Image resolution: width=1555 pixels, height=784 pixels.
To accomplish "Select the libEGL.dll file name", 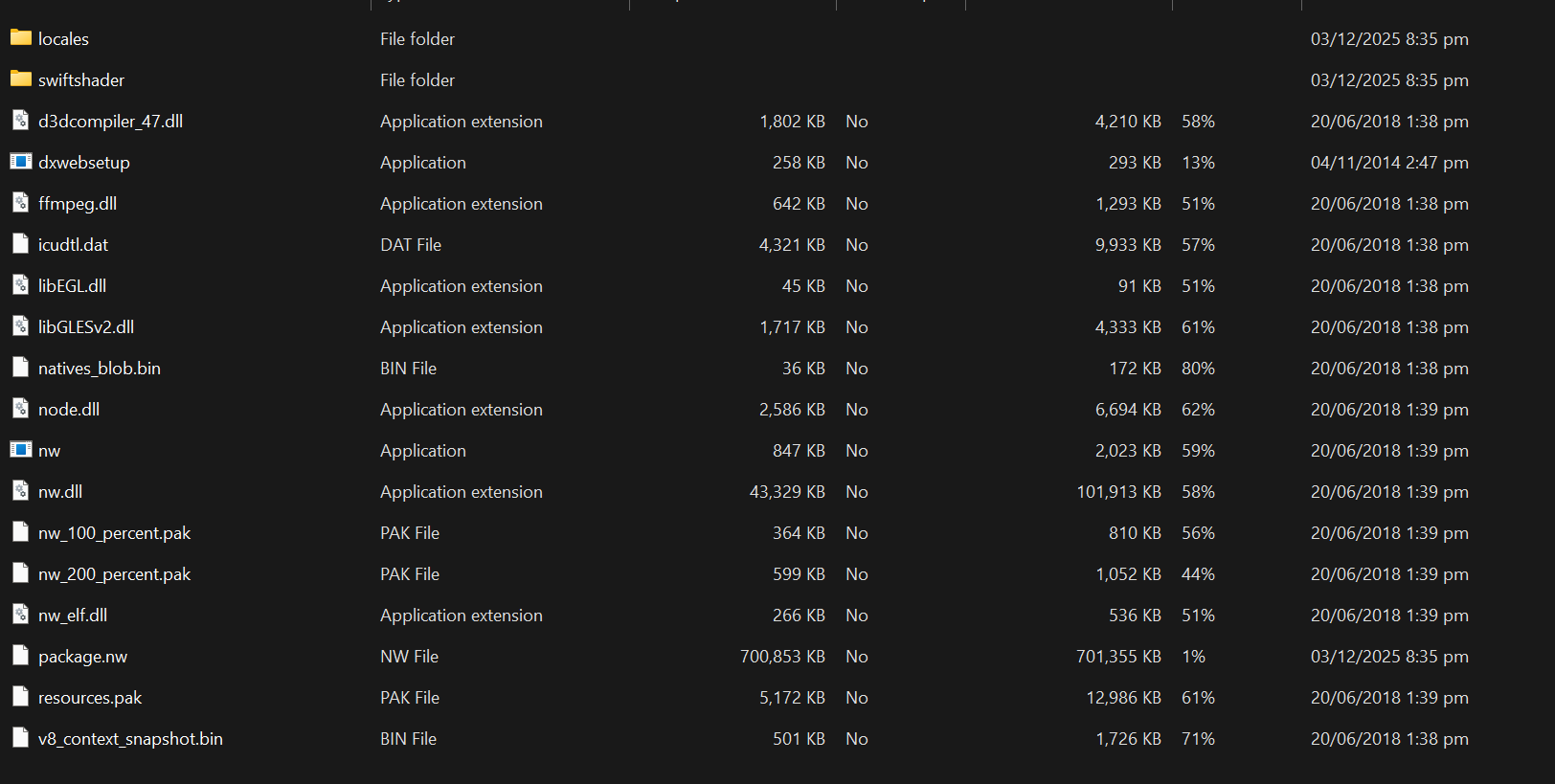I will (x=72, y=286).
